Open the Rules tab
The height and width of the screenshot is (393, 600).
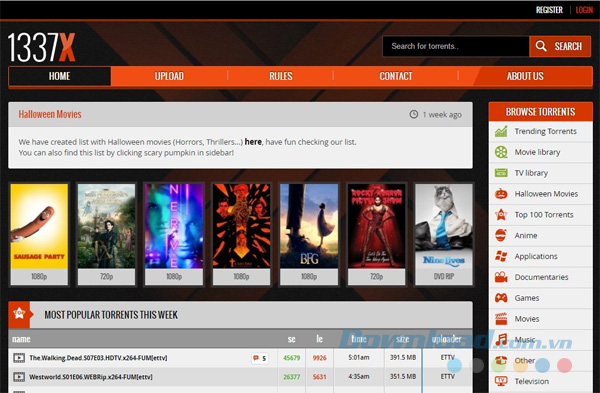tap(280, 76)
